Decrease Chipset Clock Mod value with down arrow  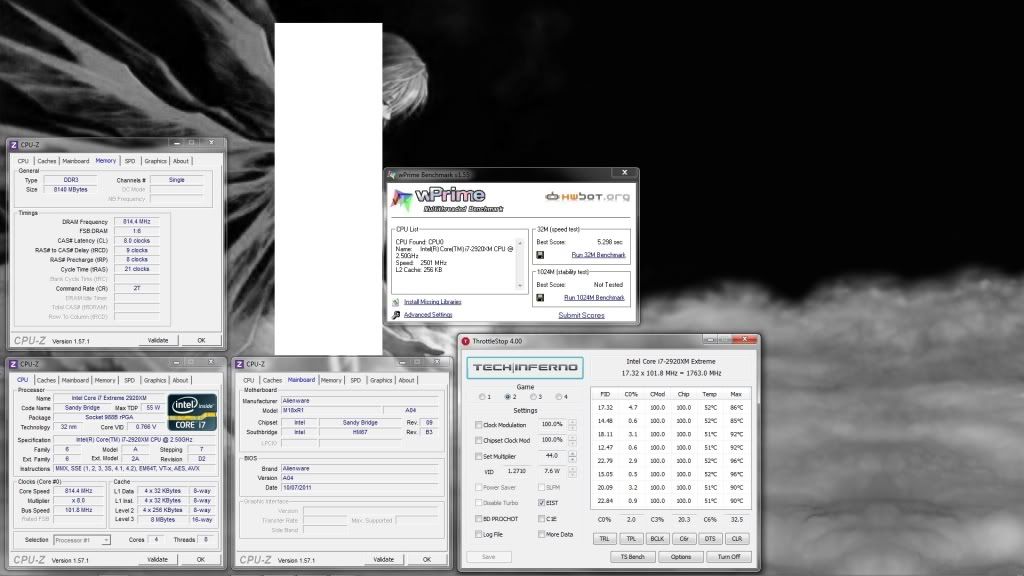[573, 443]
